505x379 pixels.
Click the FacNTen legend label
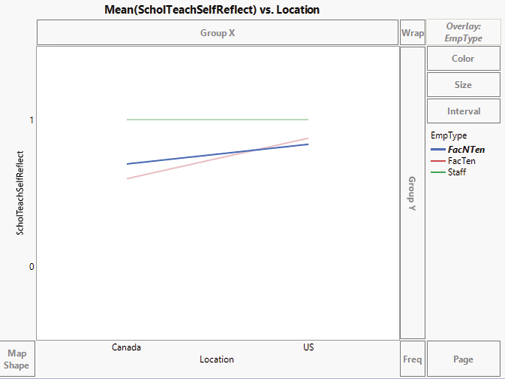coord(466,150)
